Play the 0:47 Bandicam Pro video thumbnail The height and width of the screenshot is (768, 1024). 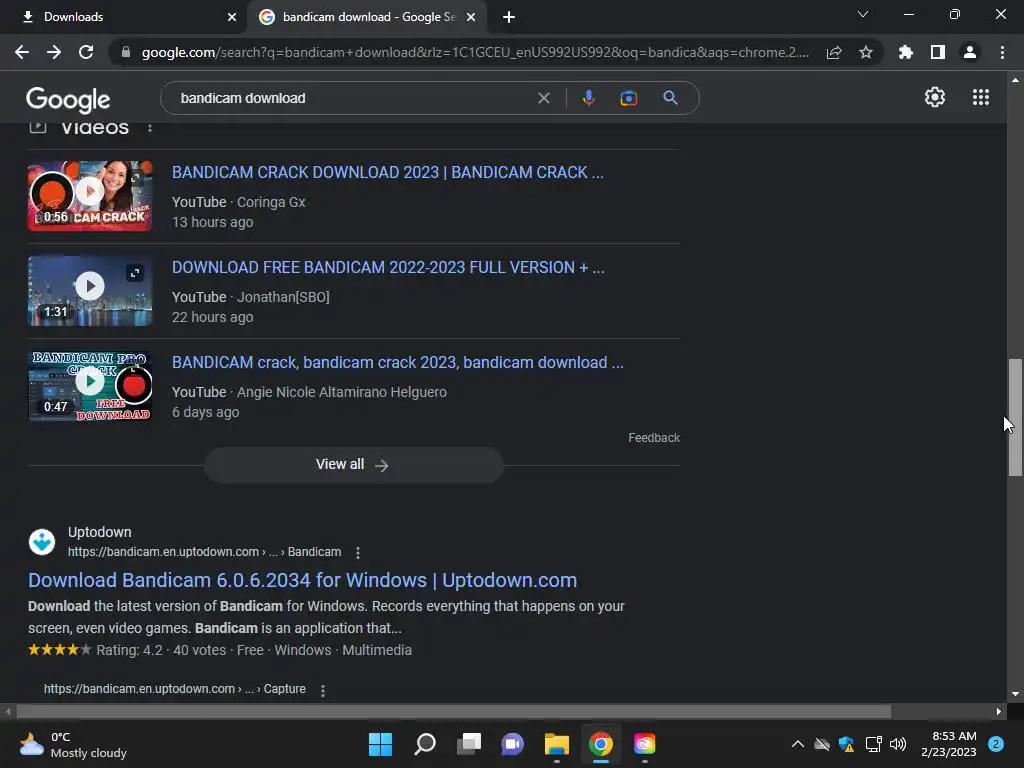[90, 386]
